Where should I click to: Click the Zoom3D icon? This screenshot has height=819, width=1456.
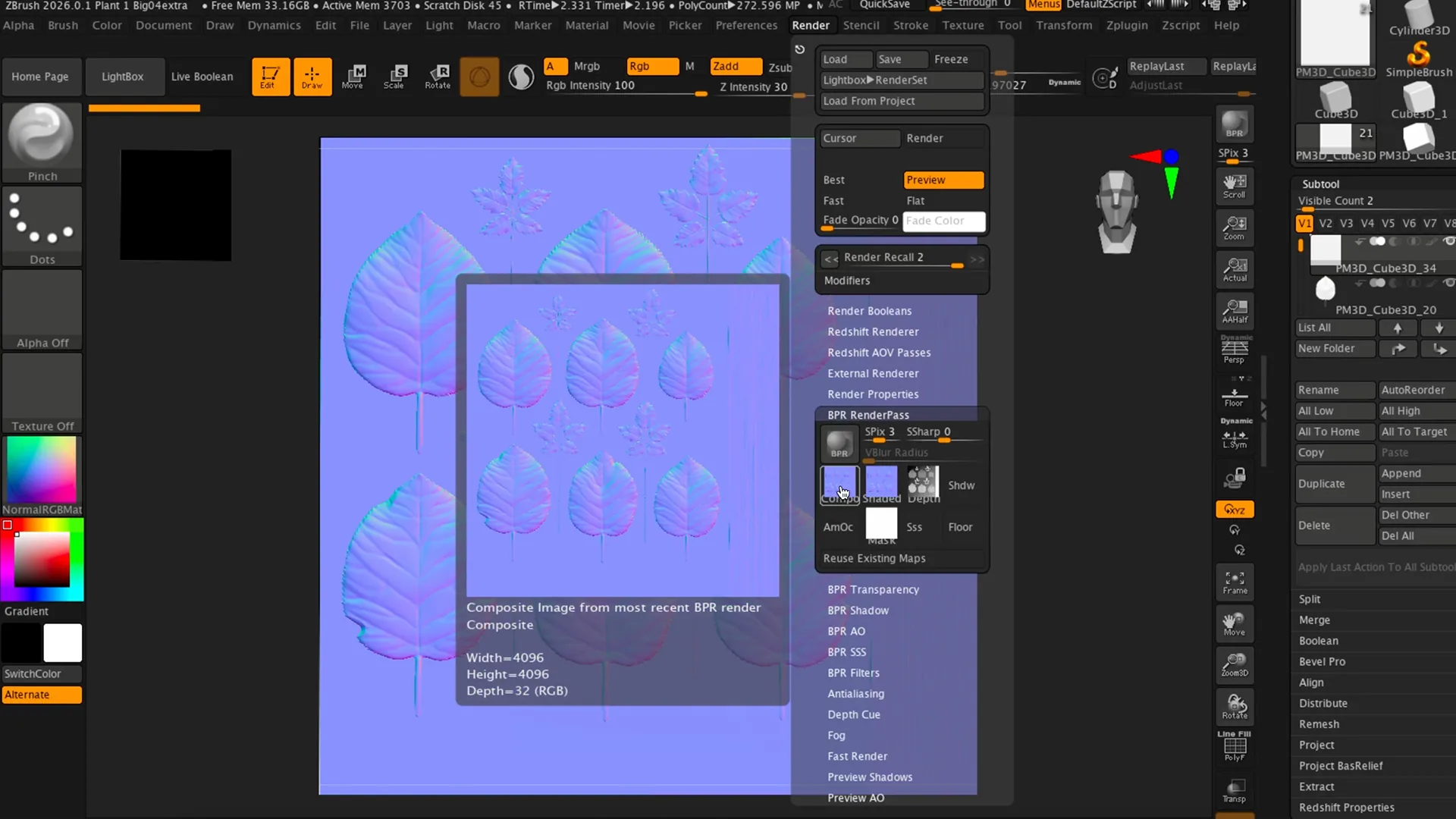1235,665
